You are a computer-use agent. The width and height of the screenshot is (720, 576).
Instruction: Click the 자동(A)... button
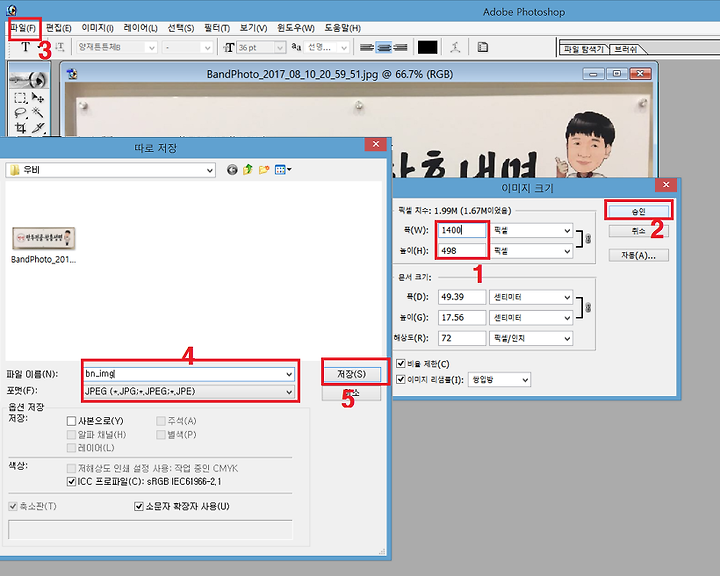point(639,255)
